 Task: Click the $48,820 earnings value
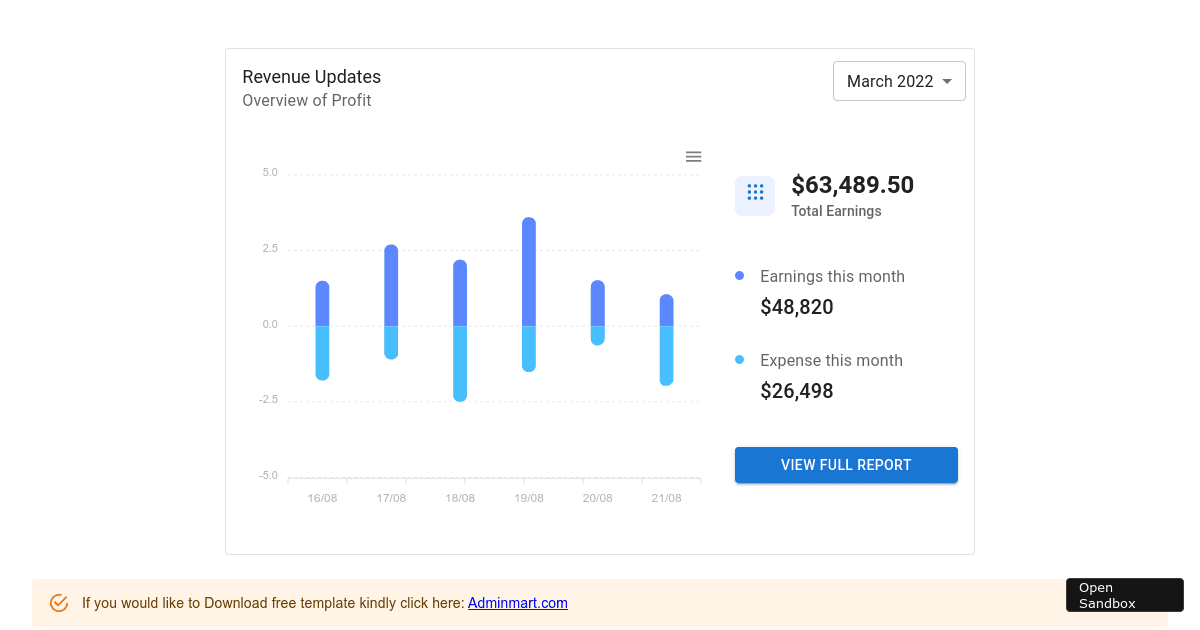[797, 307]
